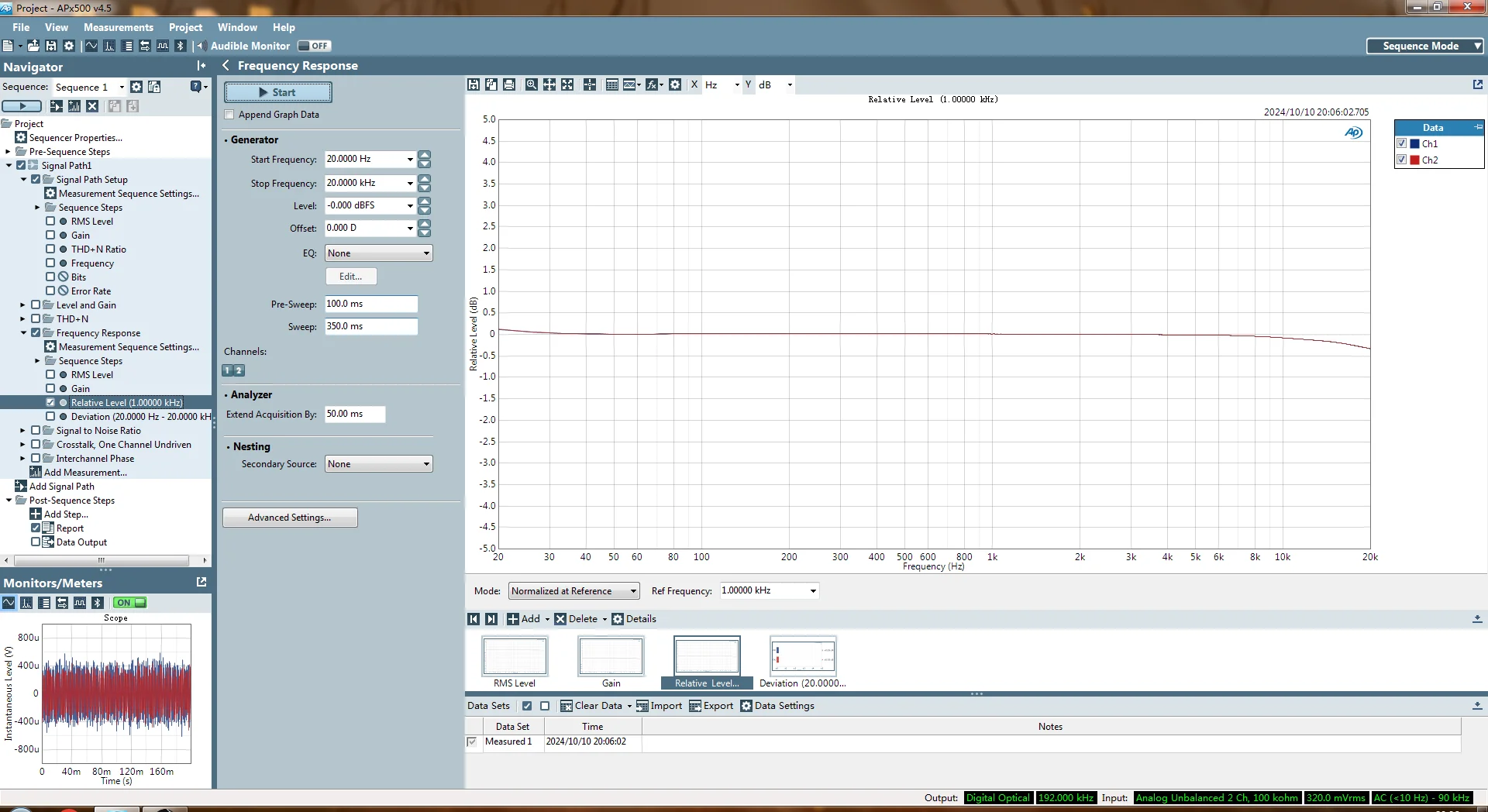Viewport: 1488px width, 812px height.
Task: Click the graph pan arrows icon
Action: (x=549, y=84)
